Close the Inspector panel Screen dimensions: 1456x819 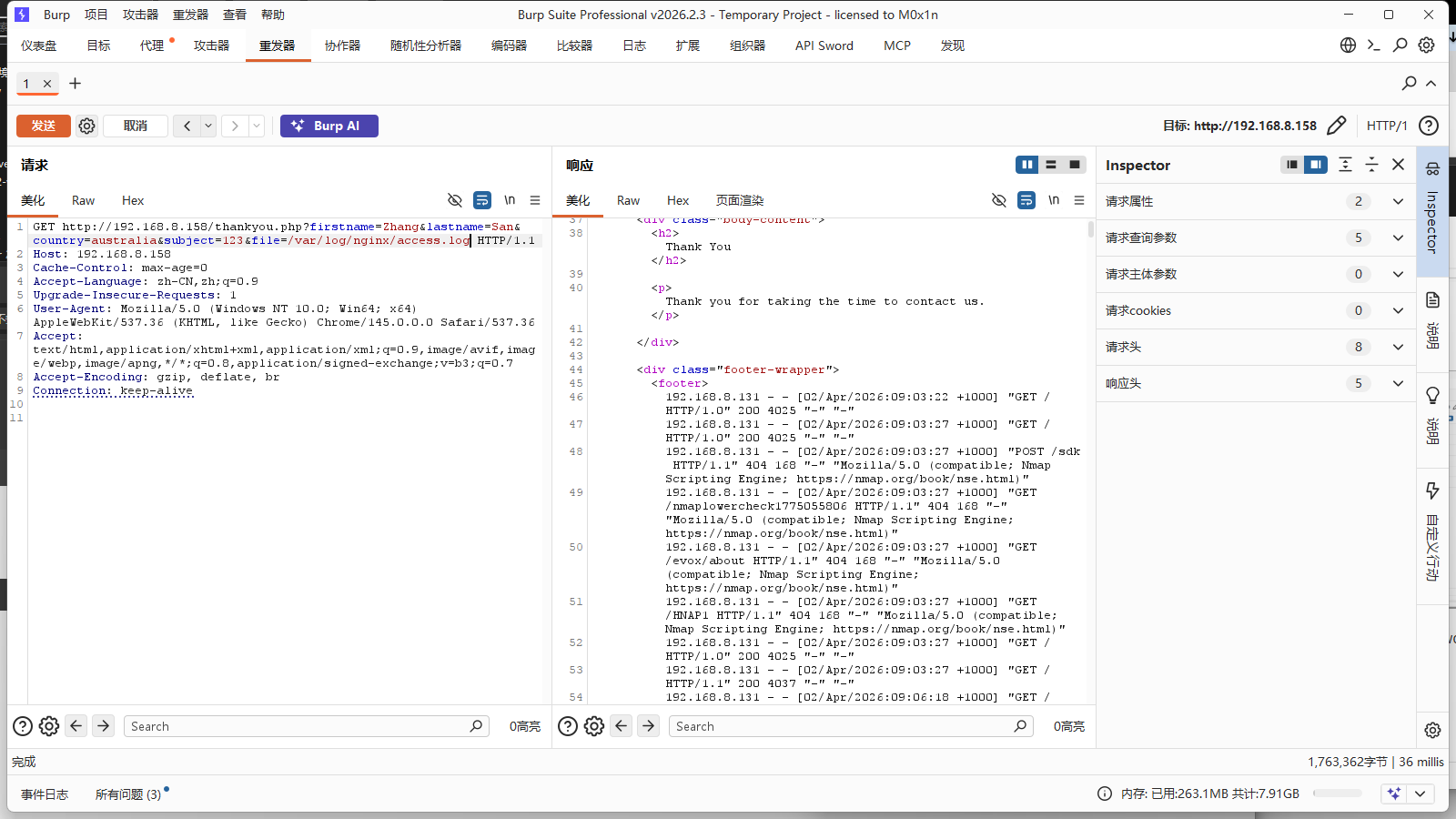coord(1399,165)
